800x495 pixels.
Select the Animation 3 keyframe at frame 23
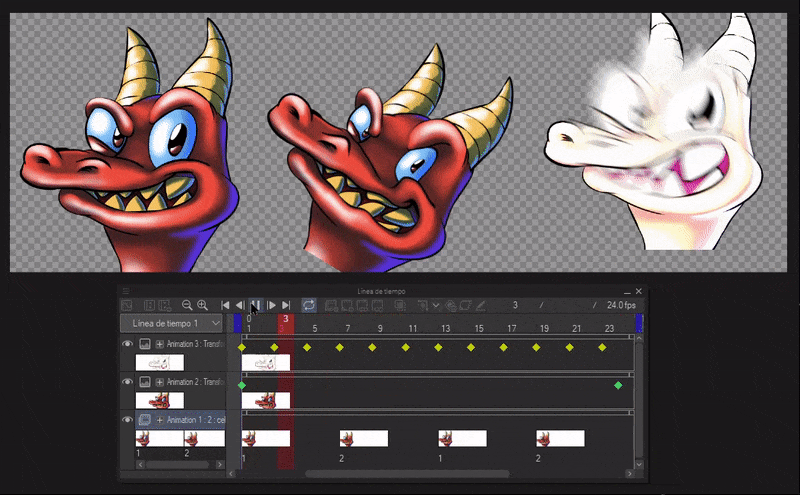click(602, 348)
